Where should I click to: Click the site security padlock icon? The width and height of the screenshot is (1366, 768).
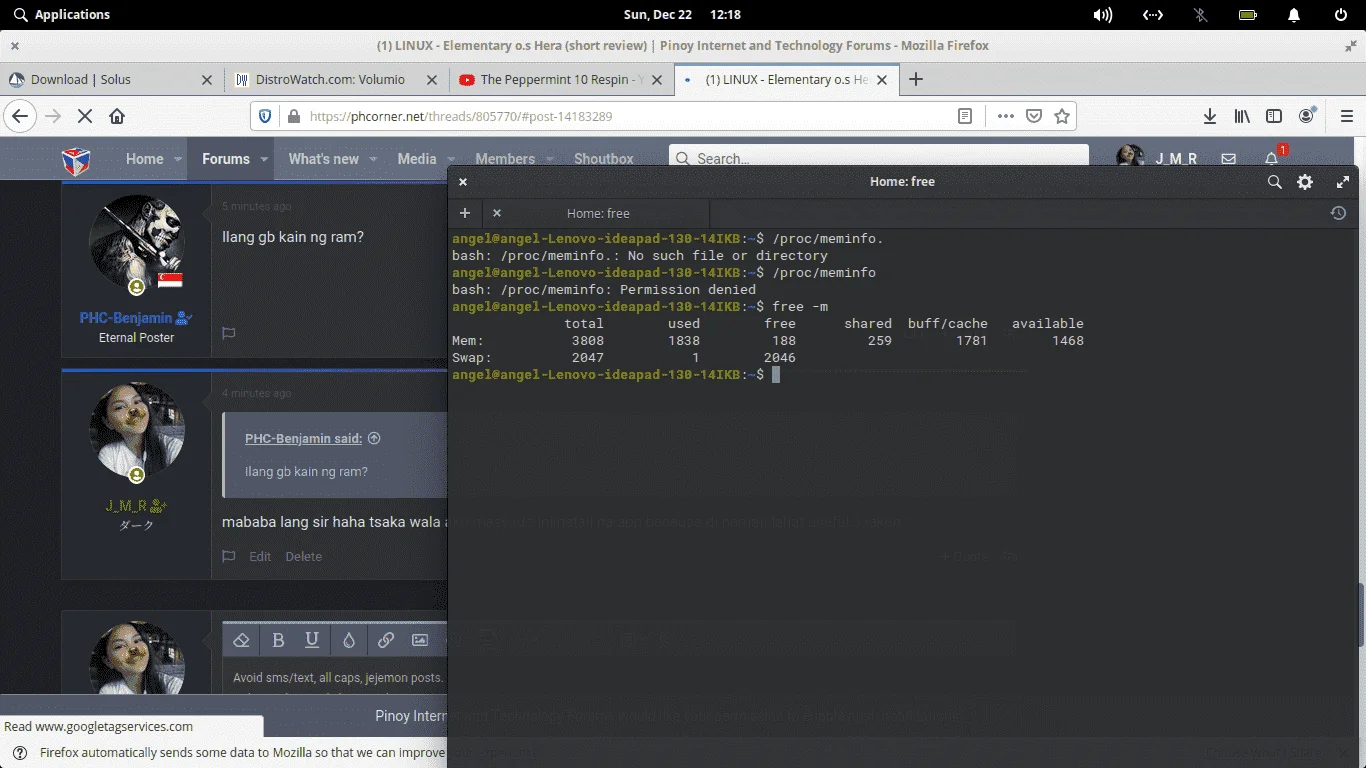[293, 116]
